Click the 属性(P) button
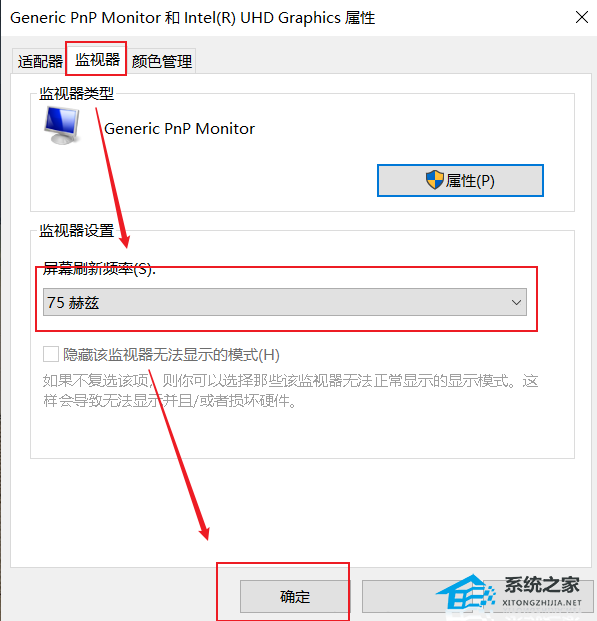 460,181
